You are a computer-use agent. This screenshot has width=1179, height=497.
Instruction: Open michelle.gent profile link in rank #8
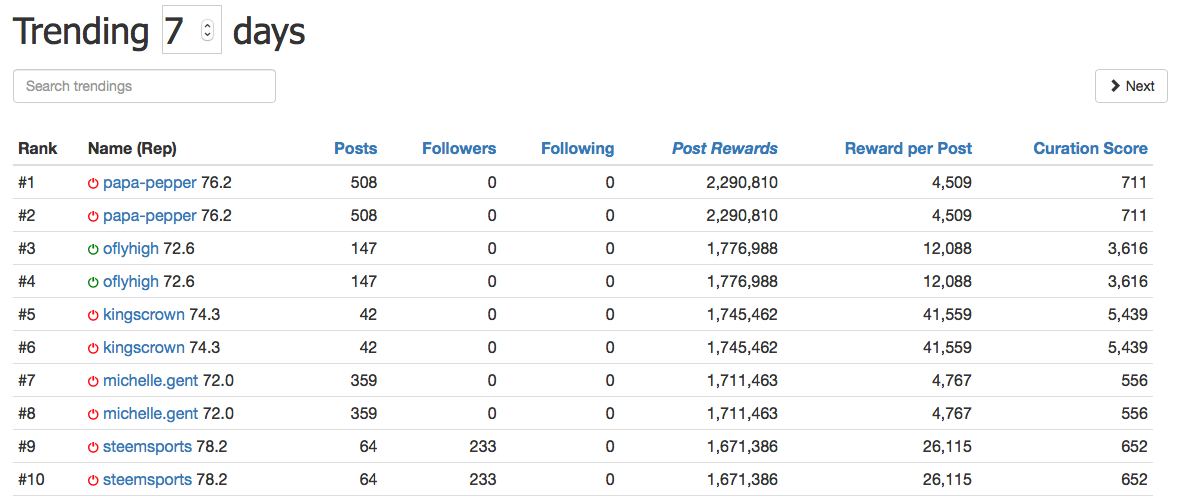click(150, 414)
